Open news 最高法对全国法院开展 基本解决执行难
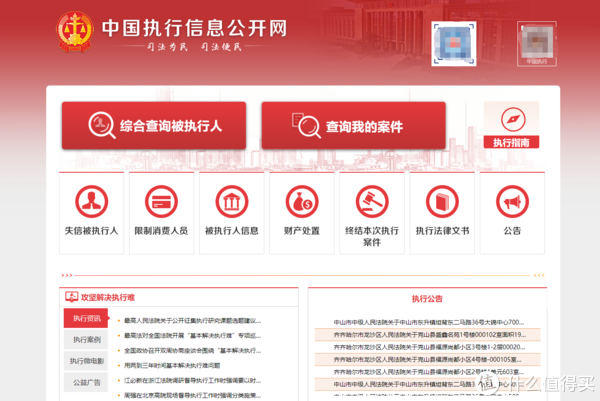This screenshot has height=401, width=600. click(192, 336)
